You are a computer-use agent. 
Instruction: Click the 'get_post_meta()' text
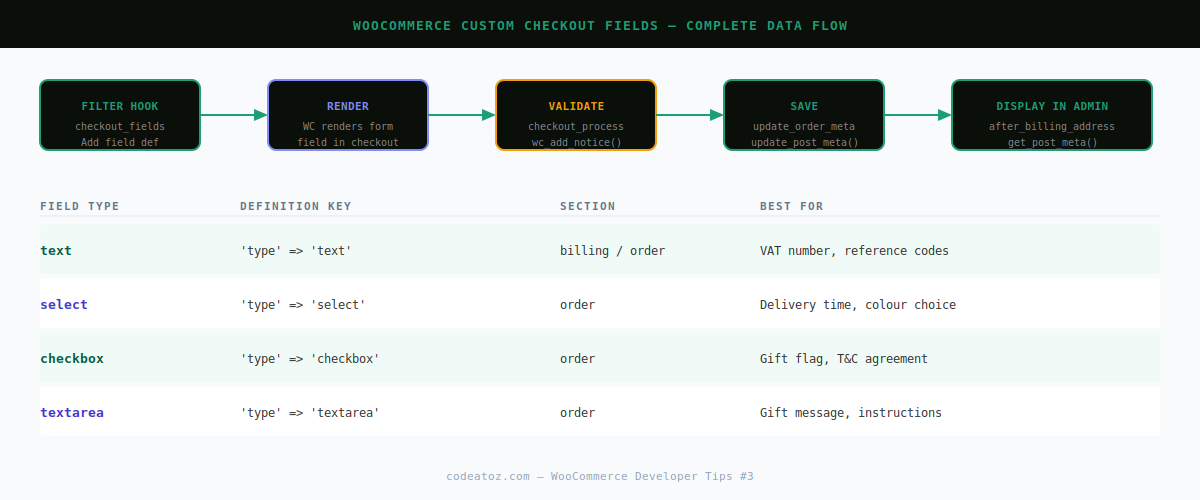pos(1052,142)
